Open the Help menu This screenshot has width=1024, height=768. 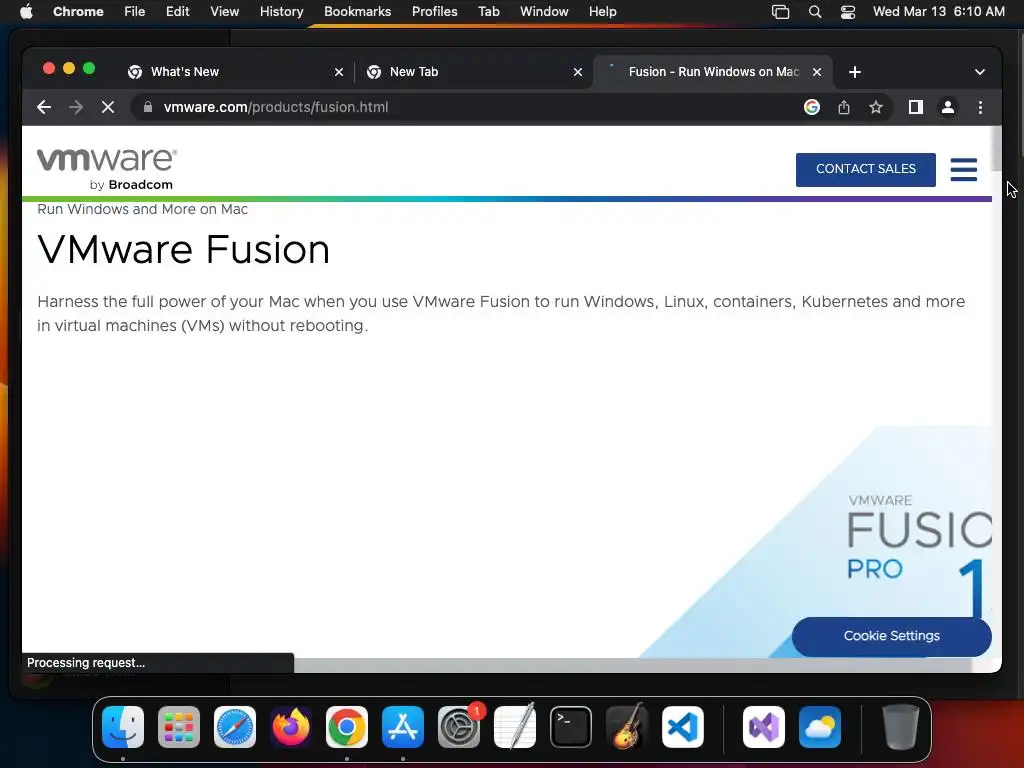pyautogui.click(x=602, y=11)
